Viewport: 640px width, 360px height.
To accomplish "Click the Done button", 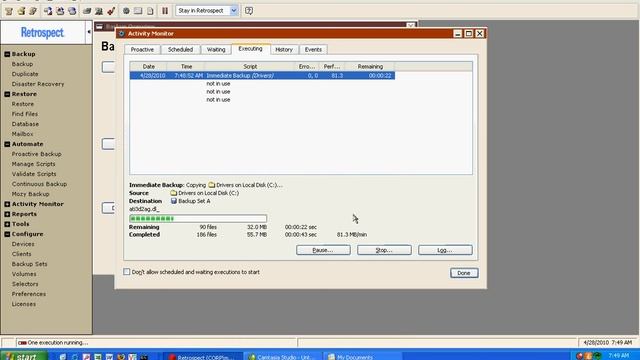I will (x=464, y=273).
